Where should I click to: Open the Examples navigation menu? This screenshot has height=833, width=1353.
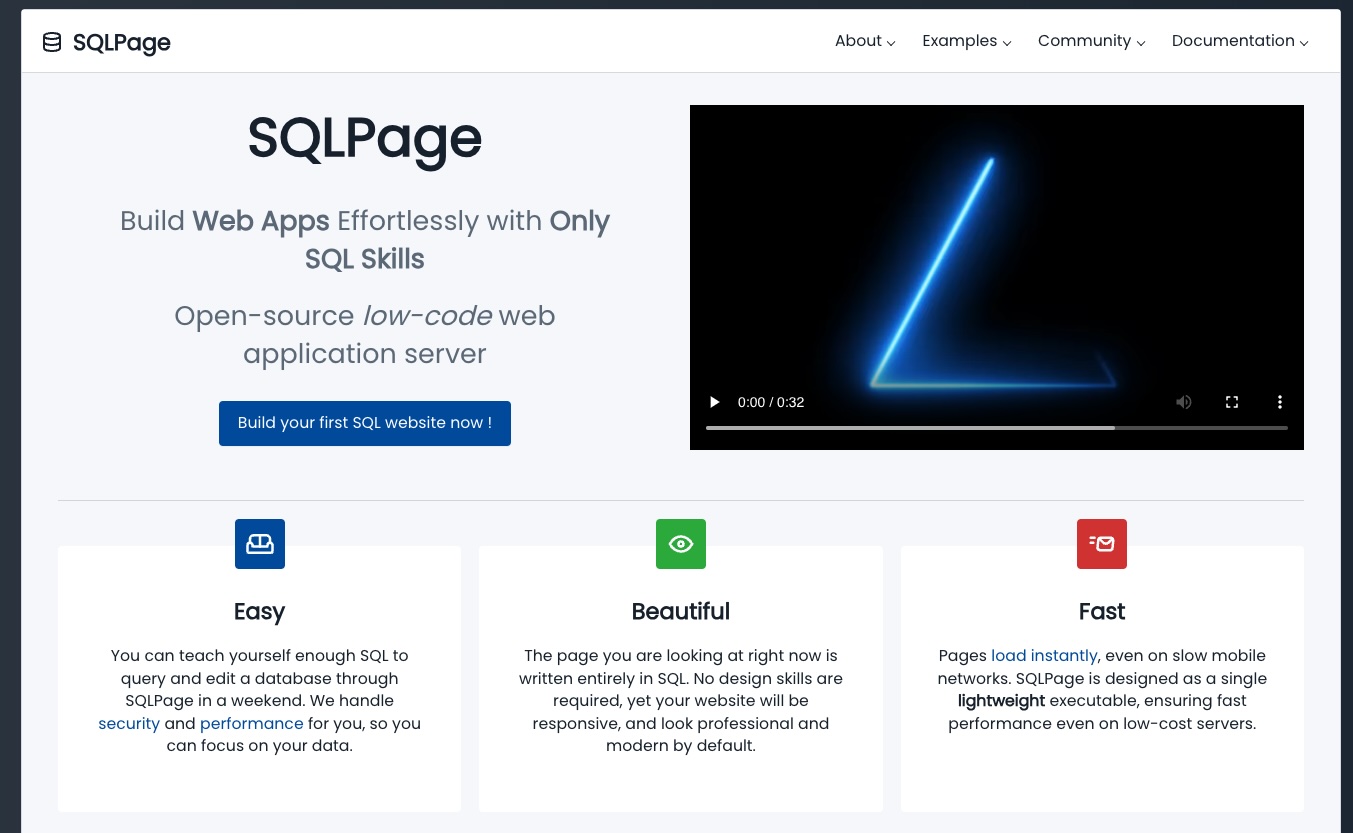point(967,41)
